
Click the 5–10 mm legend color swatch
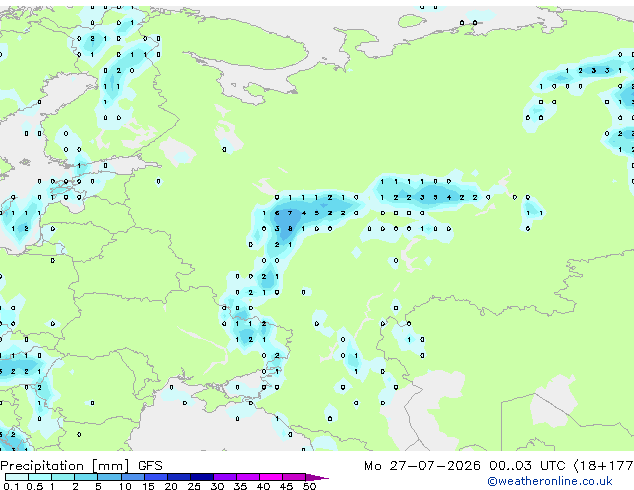click(109, 477)
